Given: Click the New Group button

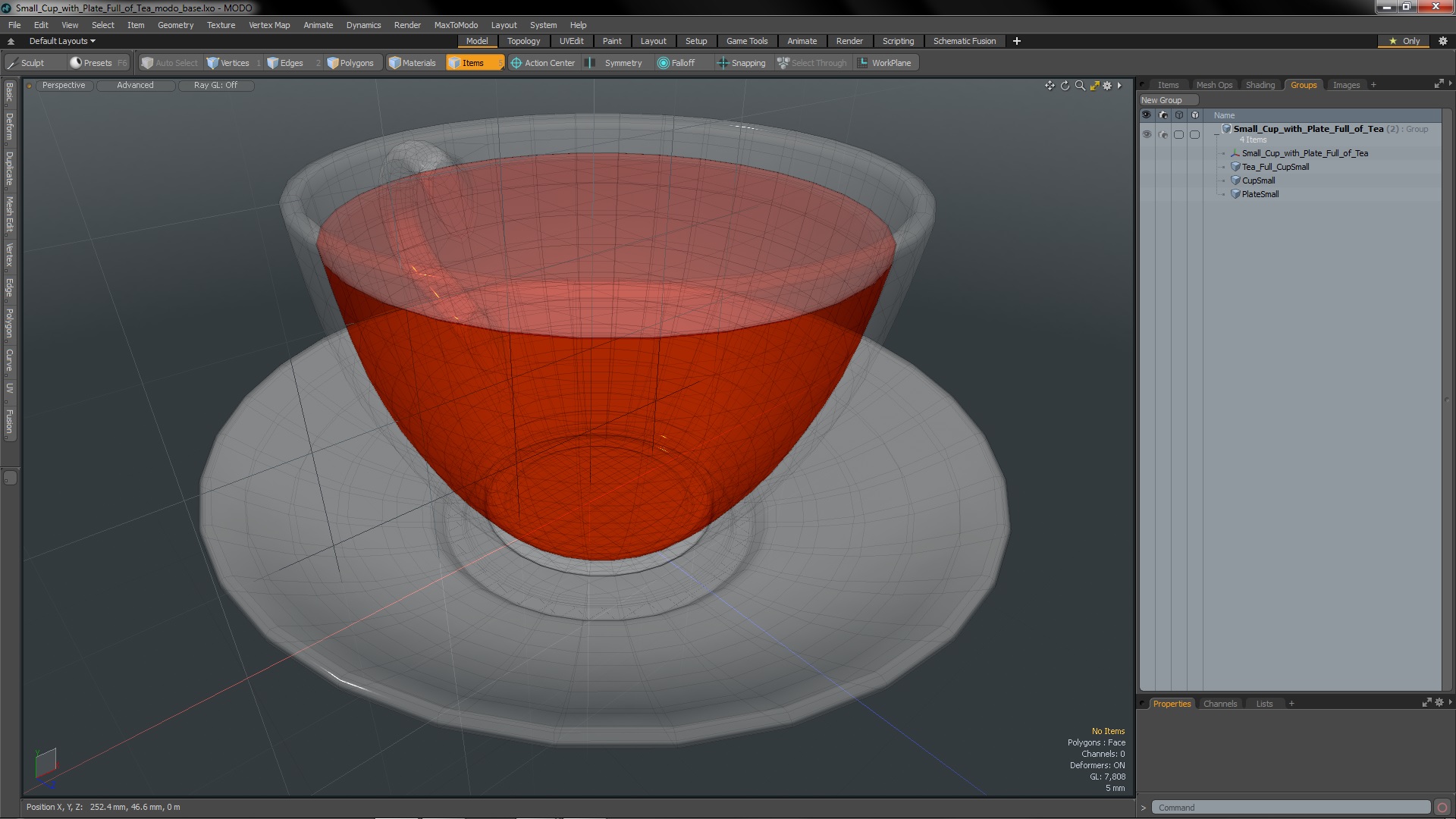Looking at the screenshot, I should [1162, 99].
